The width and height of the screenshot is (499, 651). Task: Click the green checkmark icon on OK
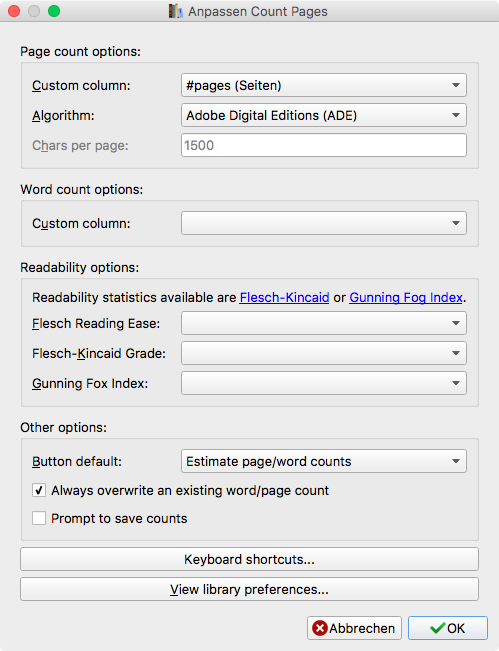point(438,628)
